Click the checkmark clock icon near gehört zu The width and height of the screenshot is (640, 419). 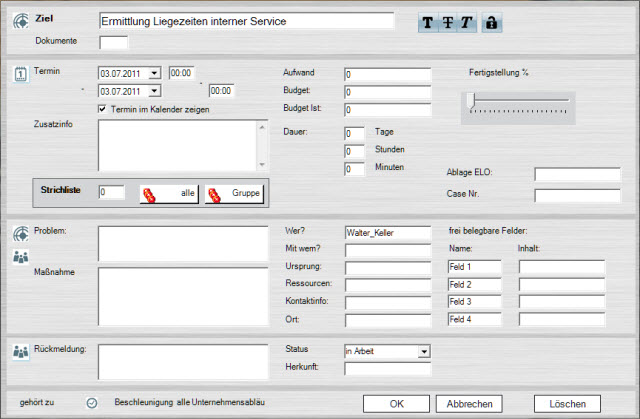click(x=92, y=403)
